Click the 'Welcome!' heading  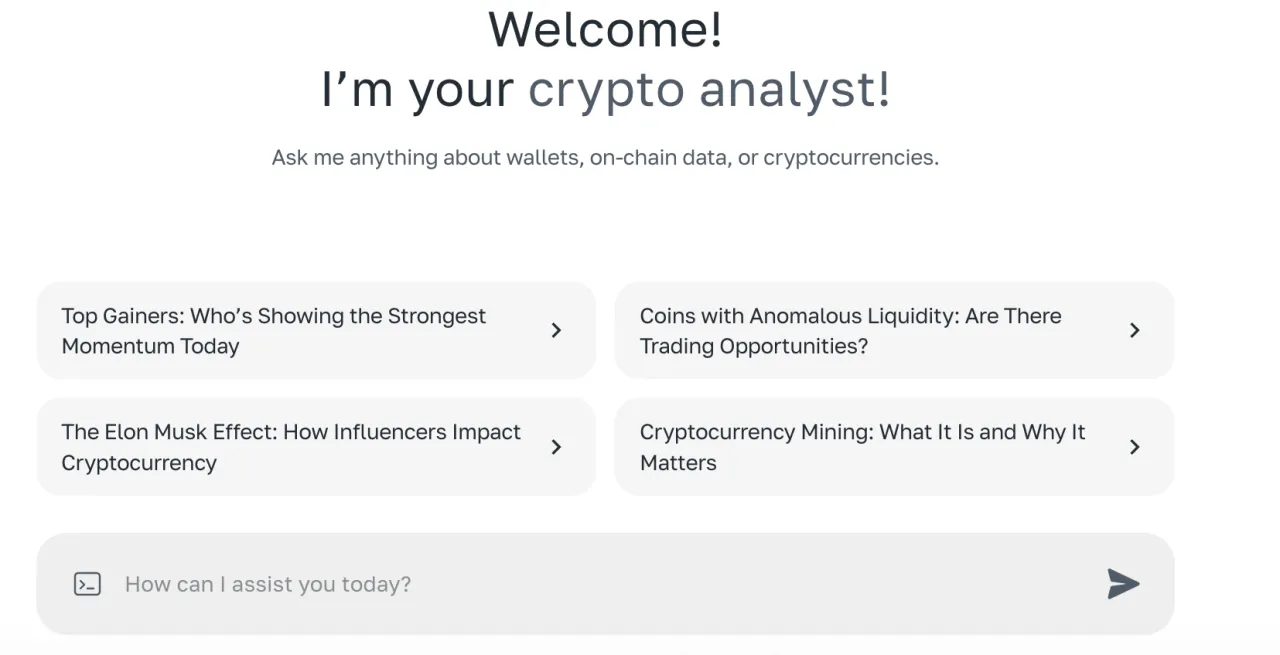(x=605, y=28)
